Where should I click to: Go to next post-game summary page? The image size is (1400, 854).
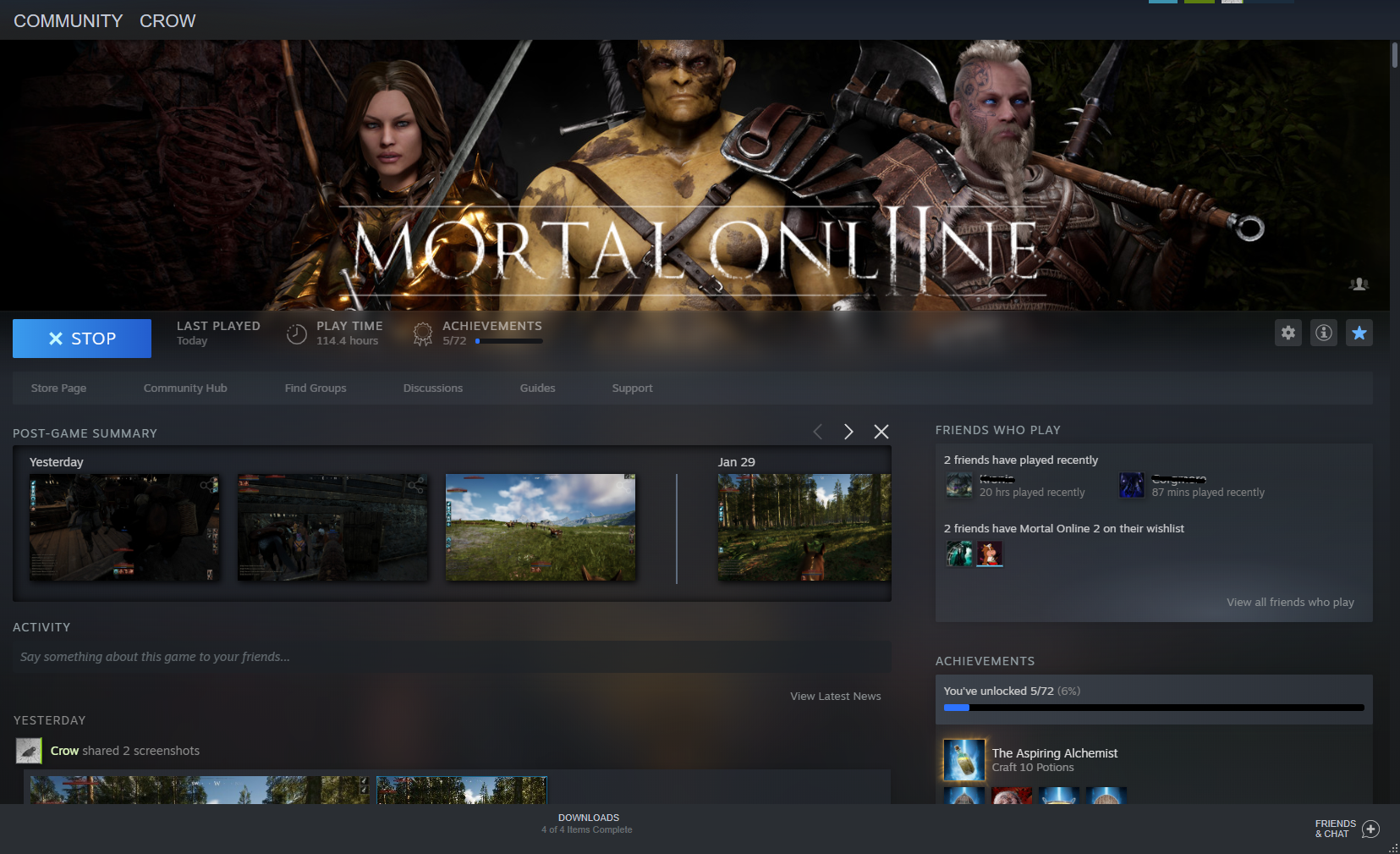coord(848,432)
